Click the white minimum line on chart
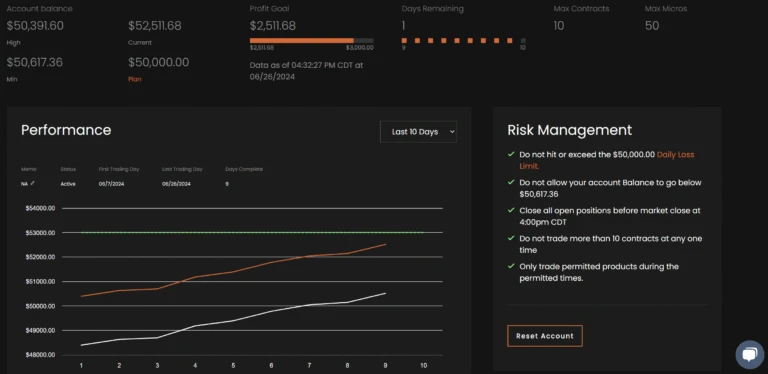This screenshot has height=374, width=768. click(233, 321)
